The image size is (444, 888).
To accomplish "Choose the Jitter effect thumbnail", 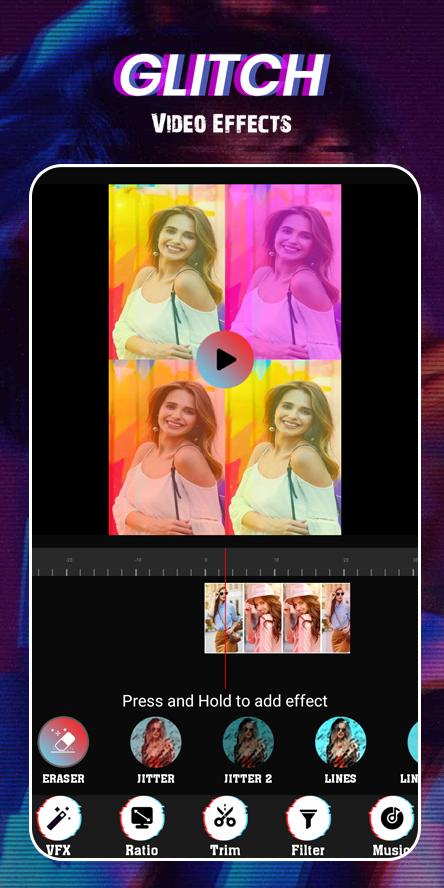I will tap(156, 742).
